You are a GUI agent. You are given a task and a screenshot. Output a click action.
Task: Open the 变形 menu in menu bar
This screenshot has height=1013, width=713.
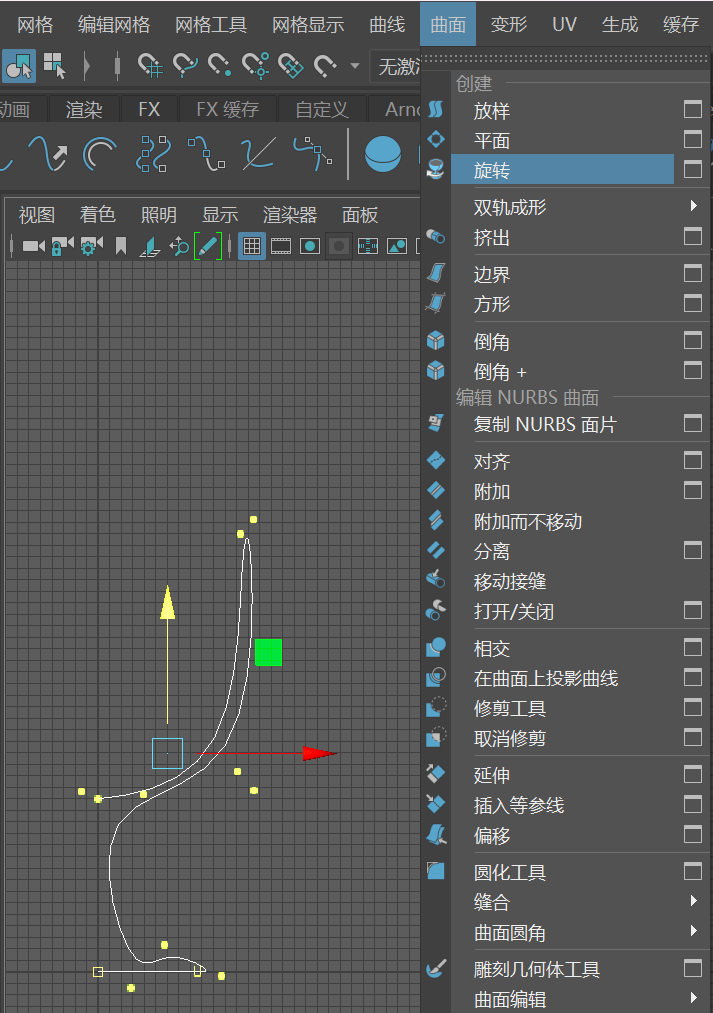pyautogui.click(x=509, y=24)
